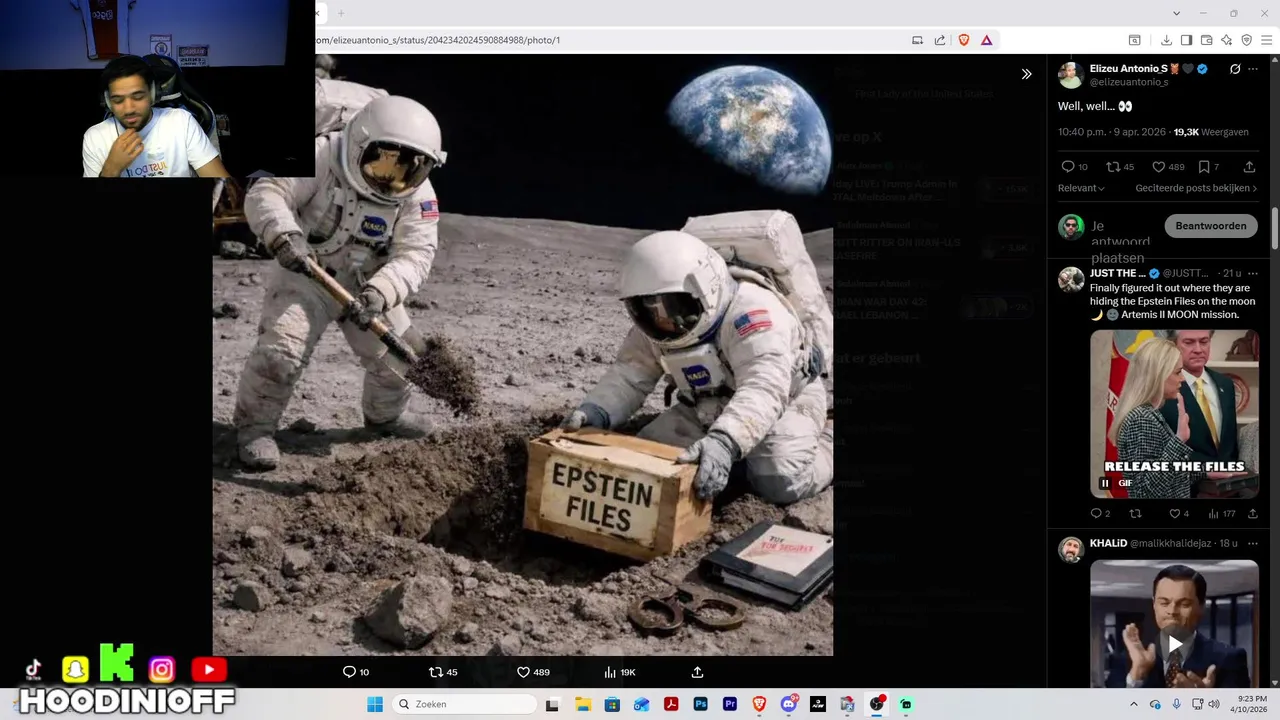
Task: Click the Beantwoorden reply button
Action: [1210, 226]
